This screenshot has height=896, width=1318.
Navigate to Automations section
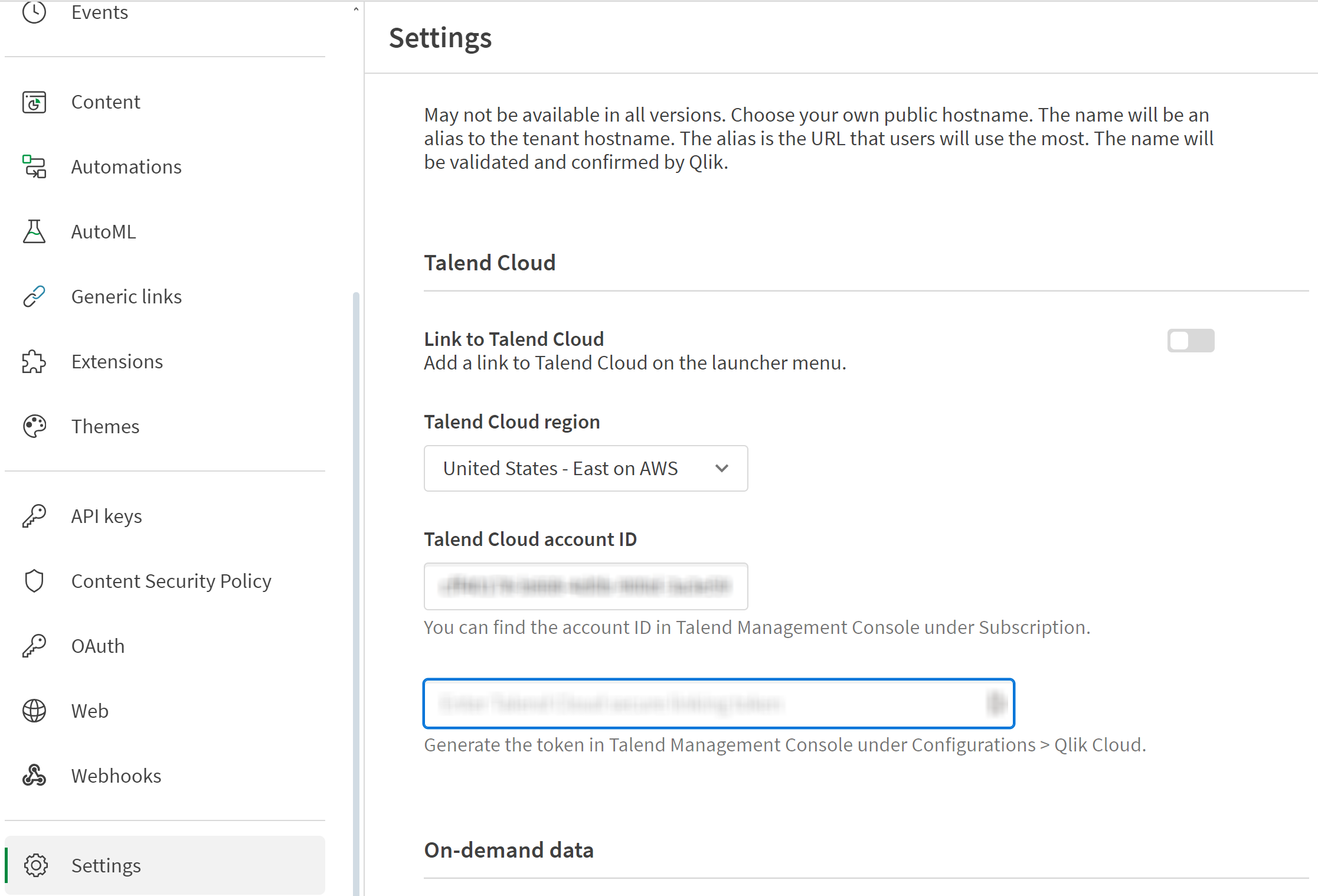pyautogui.click(x=126, y=166)
